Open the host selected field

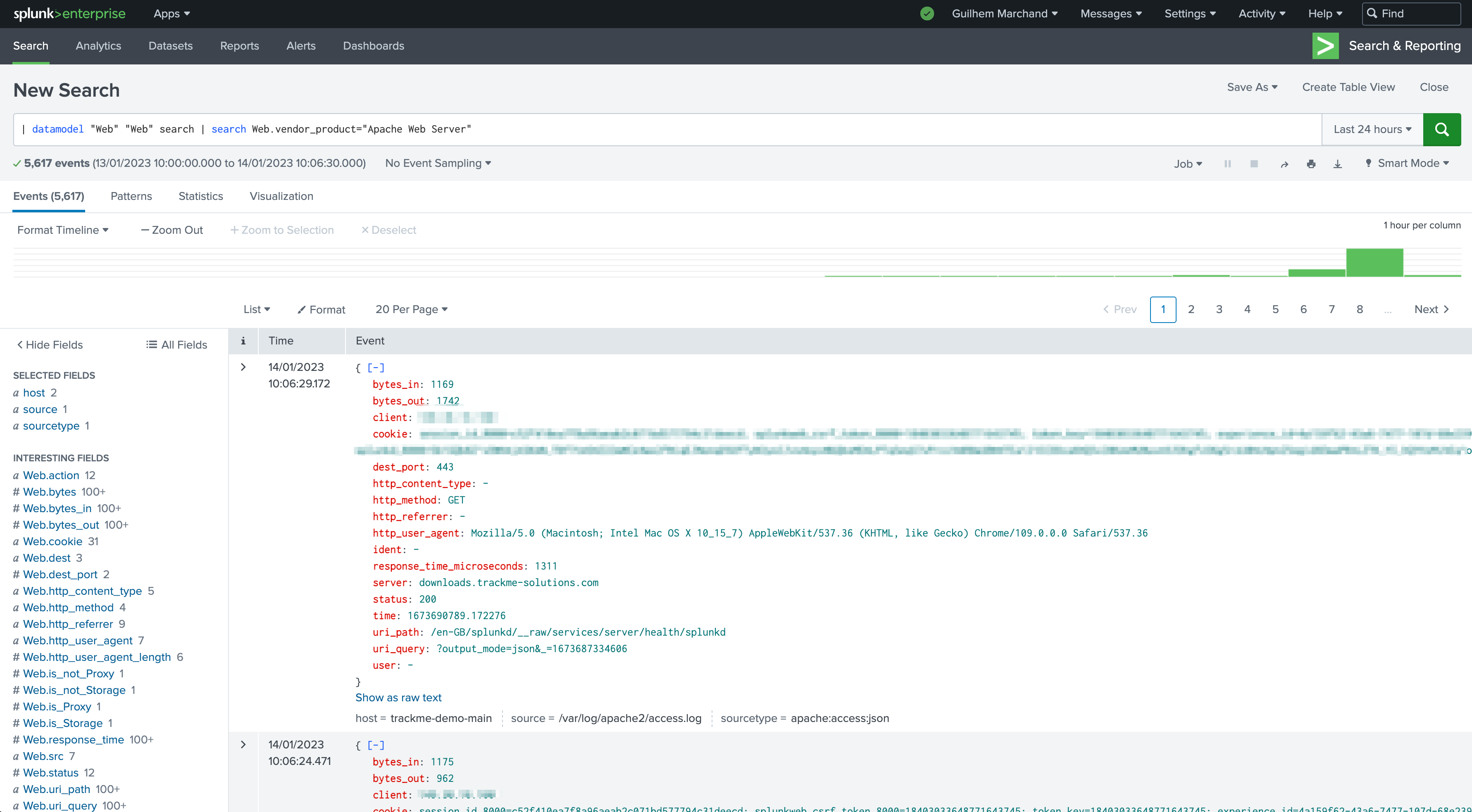pyautogui.click(x=34, y=393)
